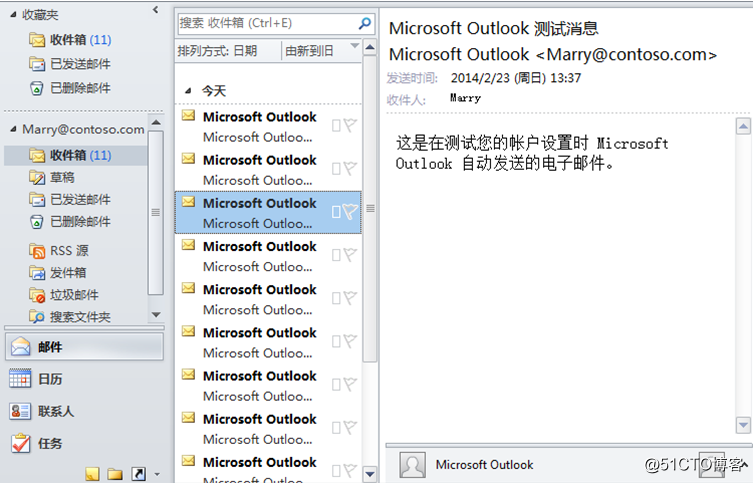Open the Folder List icon at navigation bottom
This screenshot has height=483, width=753.
pyautogui.click(x=115, y=474)
